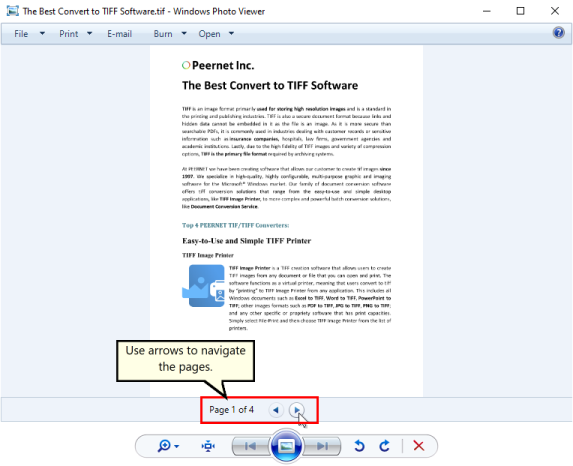
Task: Open the zoom magnifier control
Action: coord(164,446)
